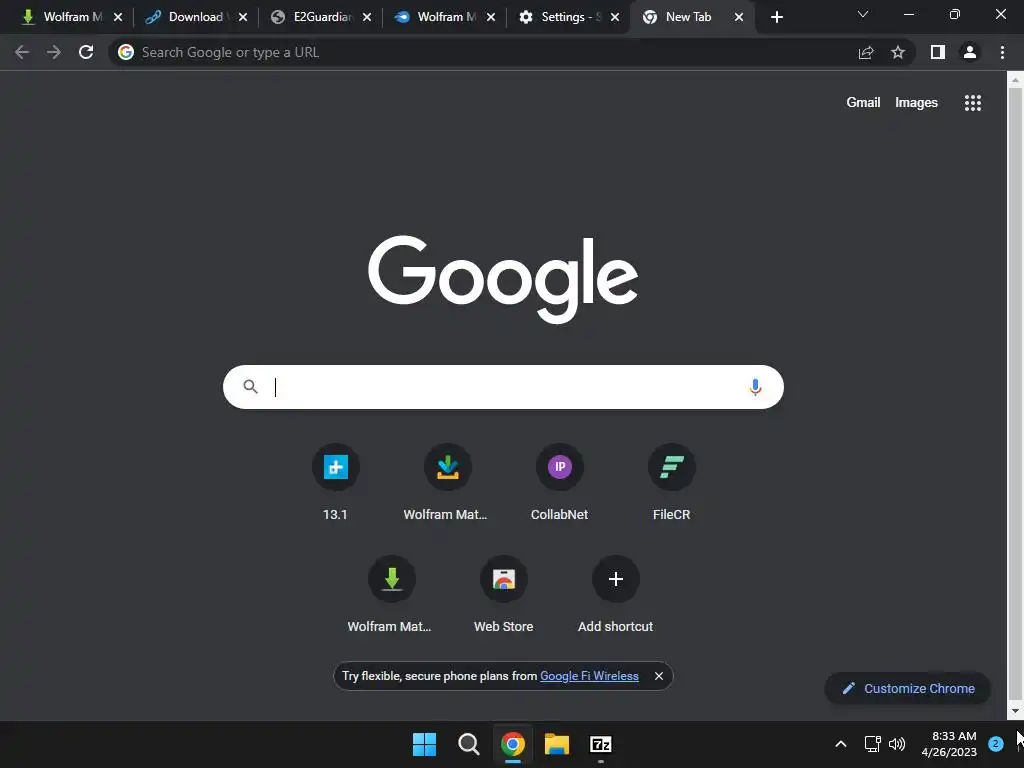Open the Google apps grid
The image size is (1024, 768).
(972, 103)
